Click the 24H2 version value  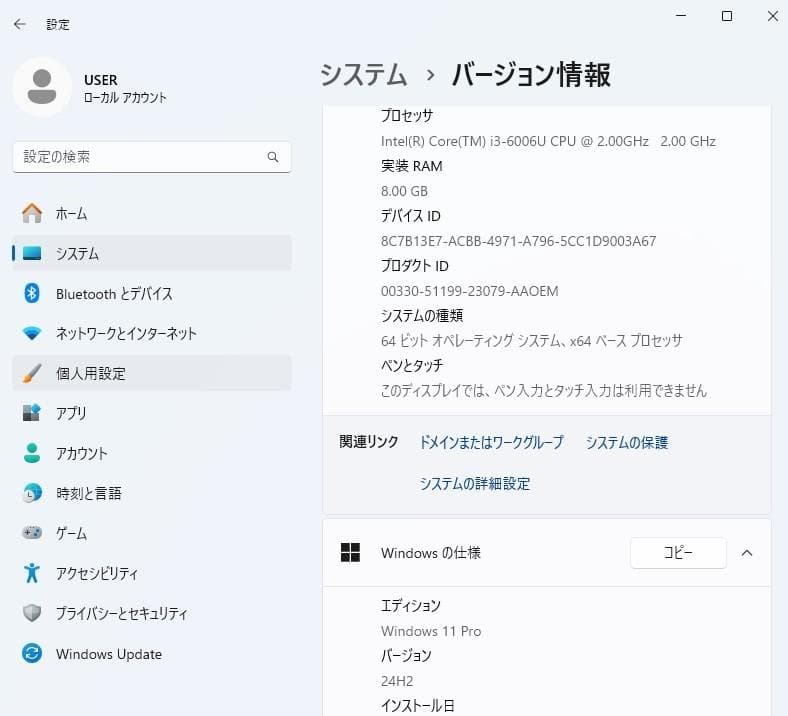397,681
